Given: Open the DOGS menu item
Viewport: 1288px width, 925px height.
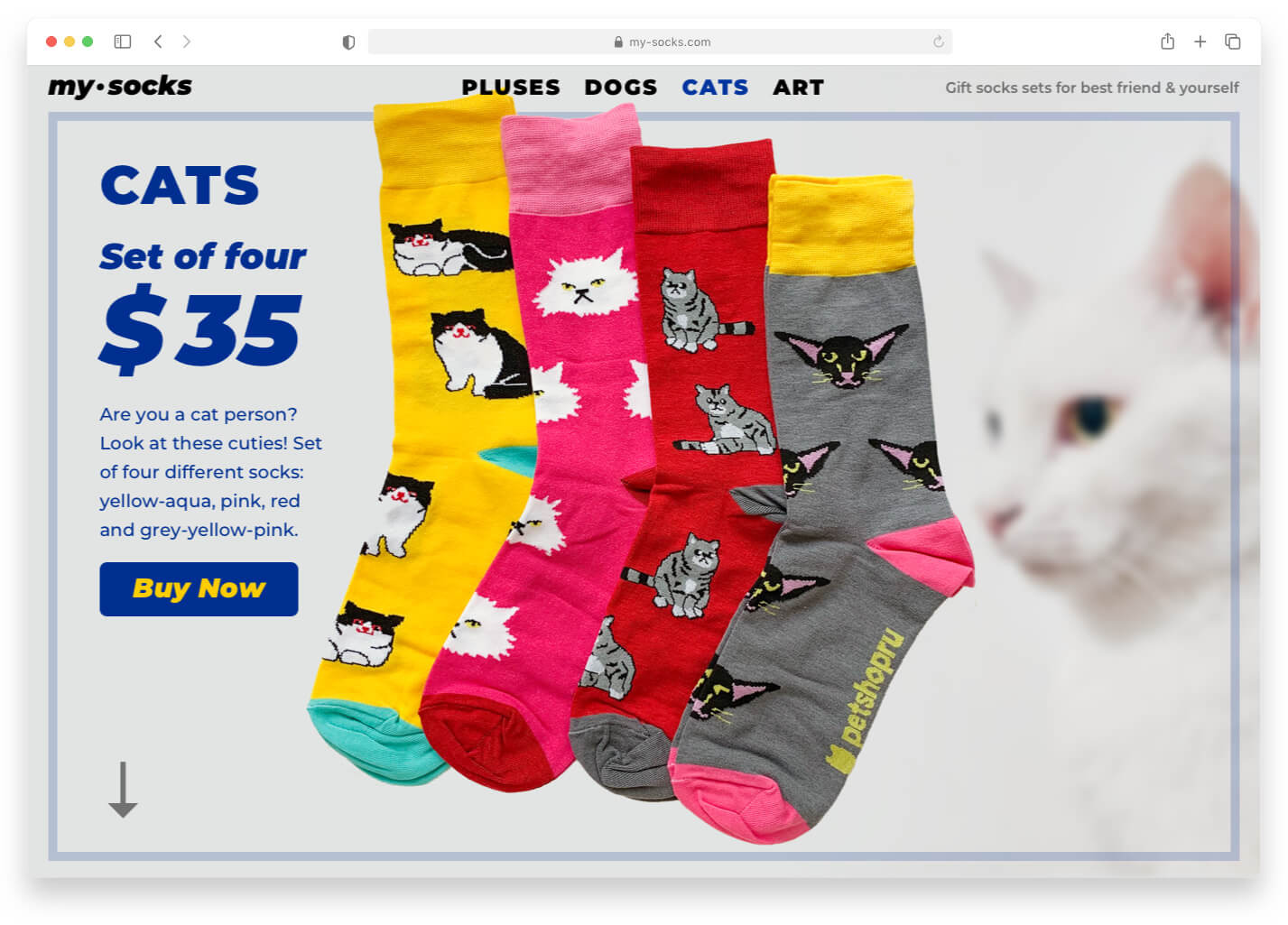Looking at the screenshot, I should 620,88.
